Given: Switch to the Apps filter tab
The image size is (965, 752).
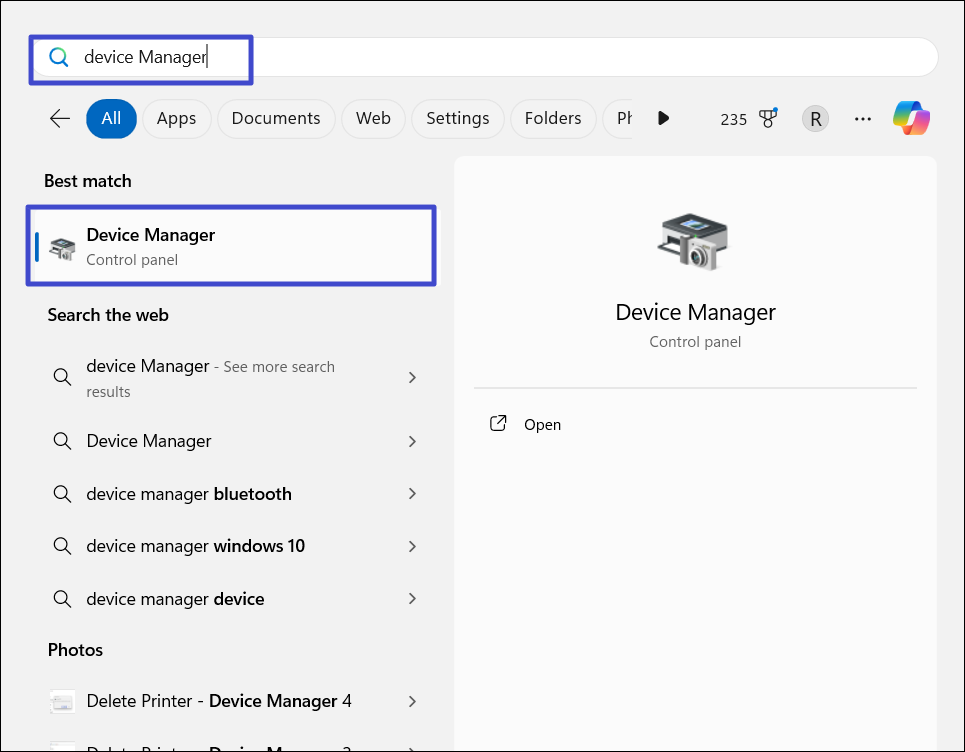Looking at the screenshot, I should pyautogui.click(x=176, y=118).
